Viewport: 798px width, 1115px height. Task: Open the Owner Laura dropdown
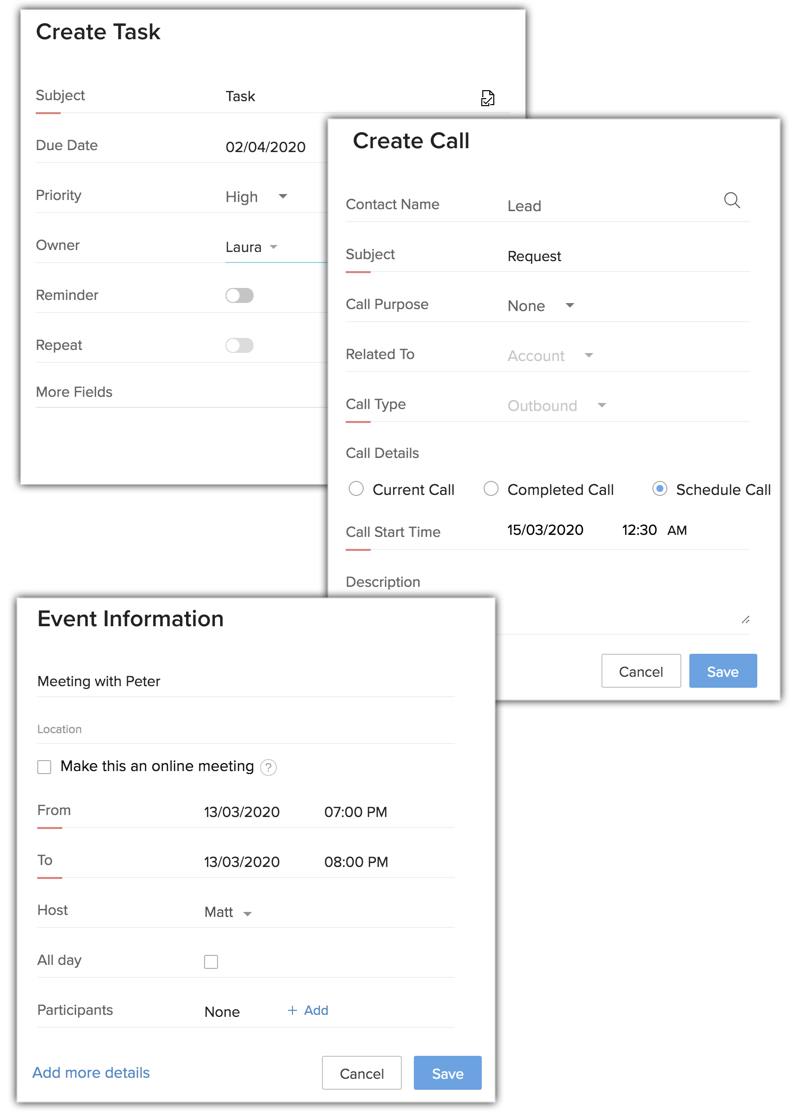click(x=252, y=247)
